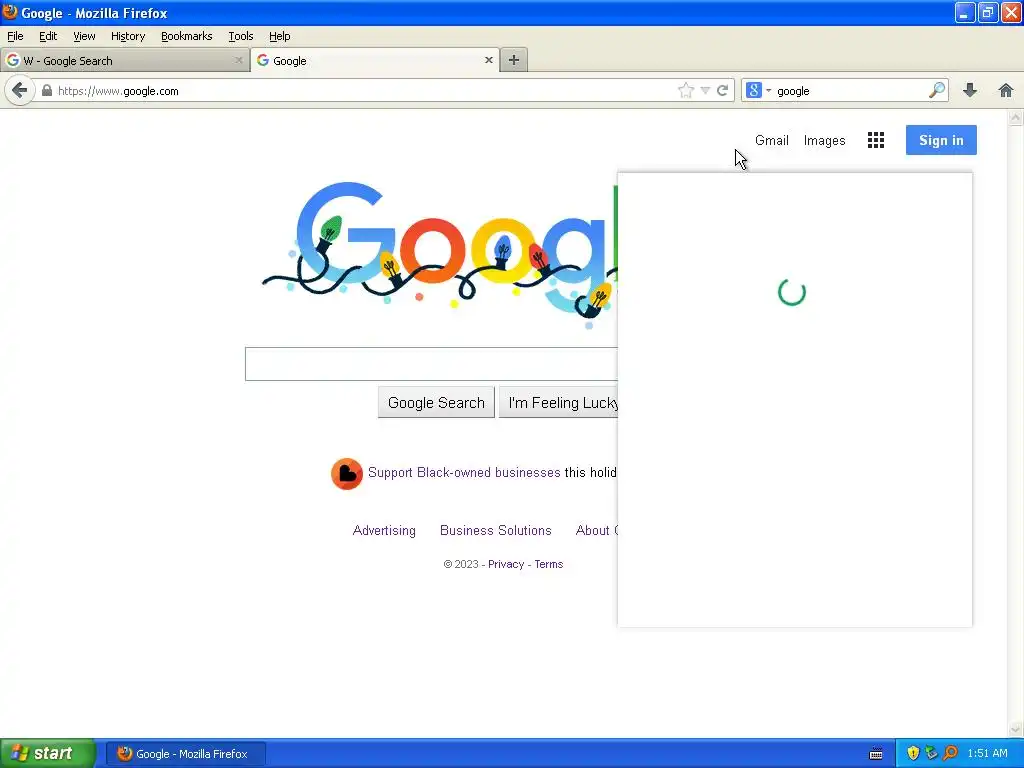Click the scrollbar down arrow
The height and width of the screenshot is (768, 1024).
click(x=1016, y=729)
